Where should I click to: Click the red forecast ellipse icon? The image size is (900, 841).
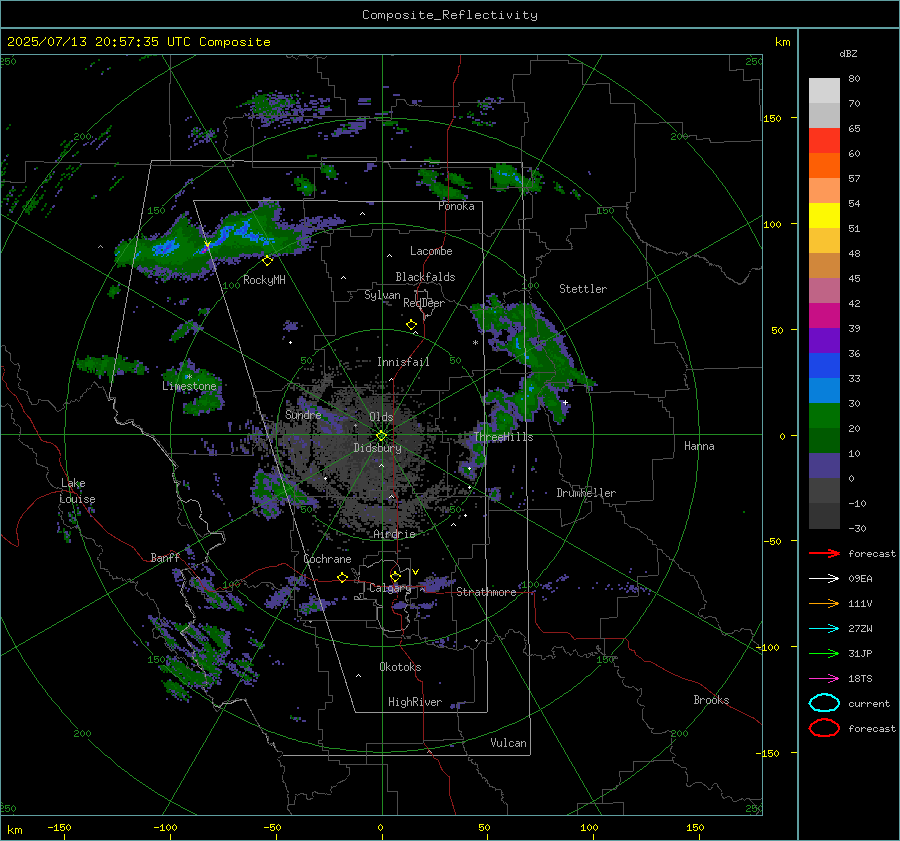[x=824, y=728]
